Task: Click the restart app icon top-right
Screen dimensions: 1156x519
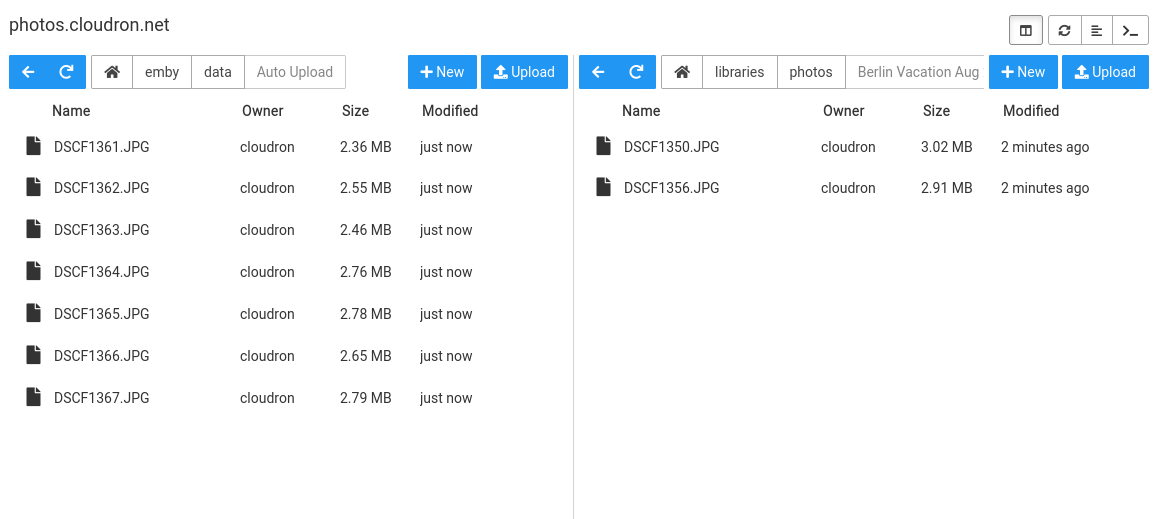Action: [1064, 30]
